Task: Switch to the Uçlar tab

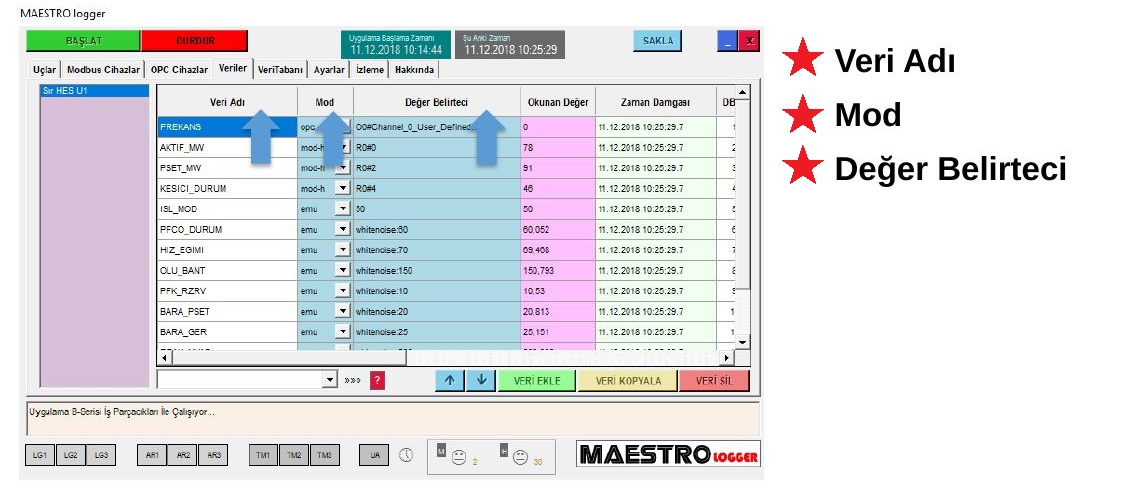Action: 44,70
